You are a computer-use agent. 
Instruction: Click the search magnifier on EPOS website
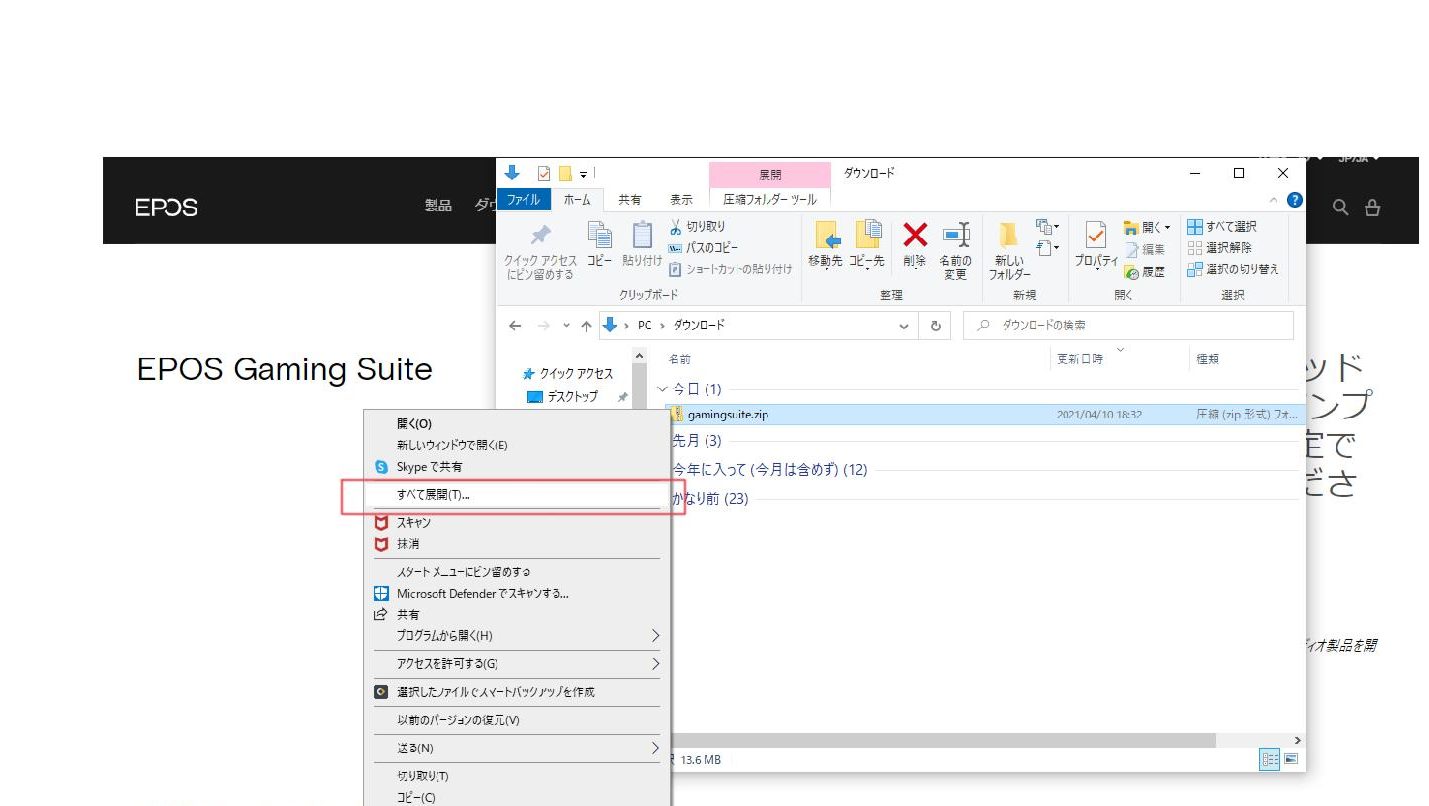click(x=1341, y=207)
